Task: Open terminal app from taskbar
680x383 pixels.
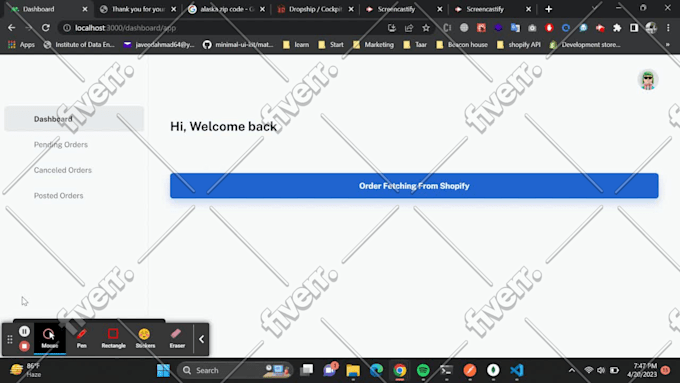Action: (447, 370)
